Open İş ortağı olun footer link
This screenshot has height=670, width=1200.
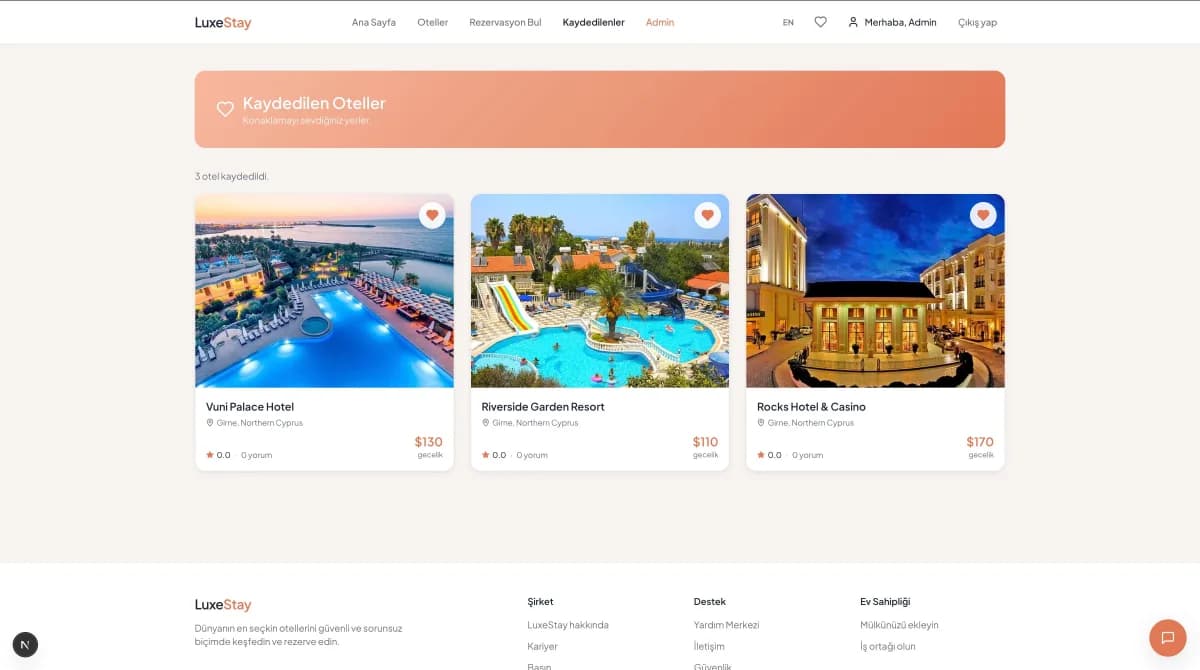click(888, 647)
